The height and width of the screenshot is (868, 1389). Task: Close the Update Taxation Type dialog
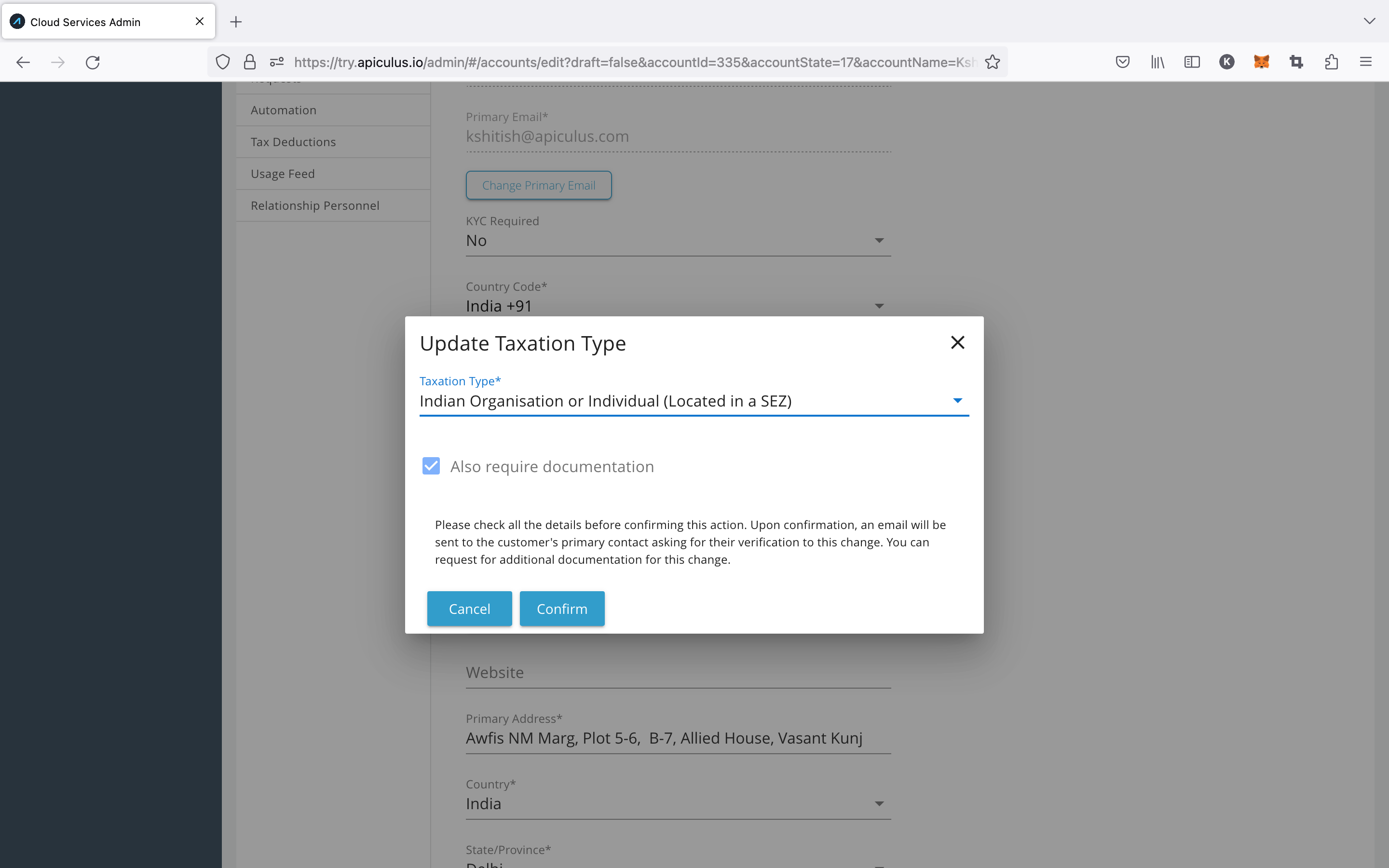click(x=957, y=343)
